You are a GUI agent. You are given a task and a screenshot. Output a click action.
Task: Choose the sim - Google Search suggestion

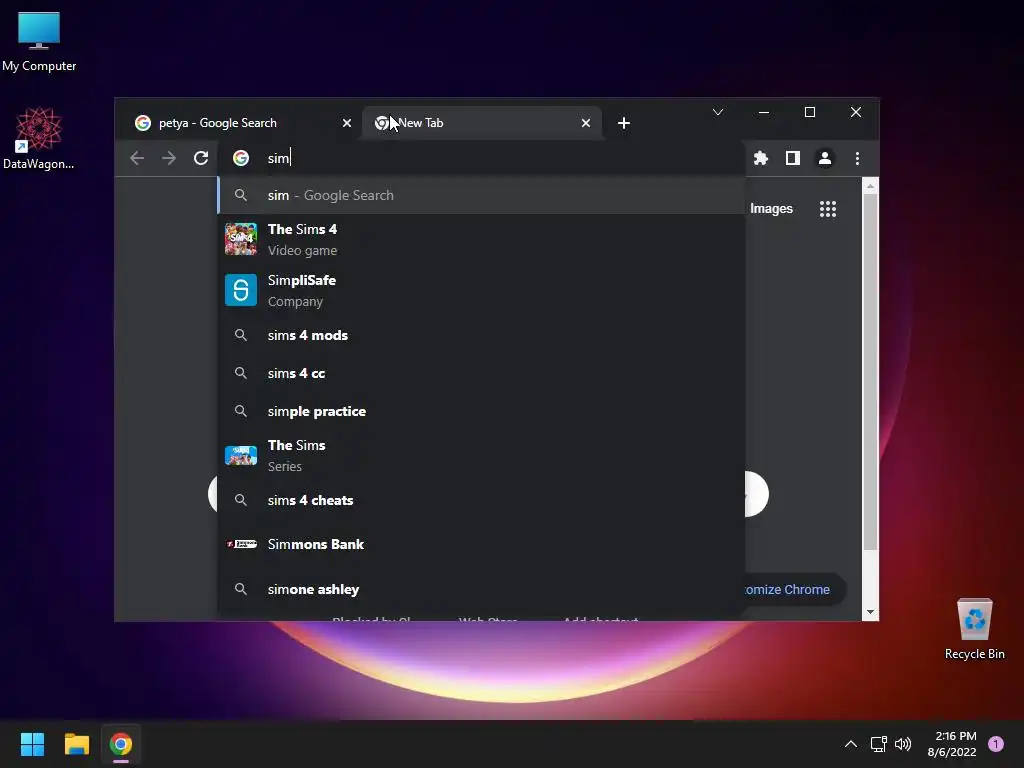tap(481, 195)
